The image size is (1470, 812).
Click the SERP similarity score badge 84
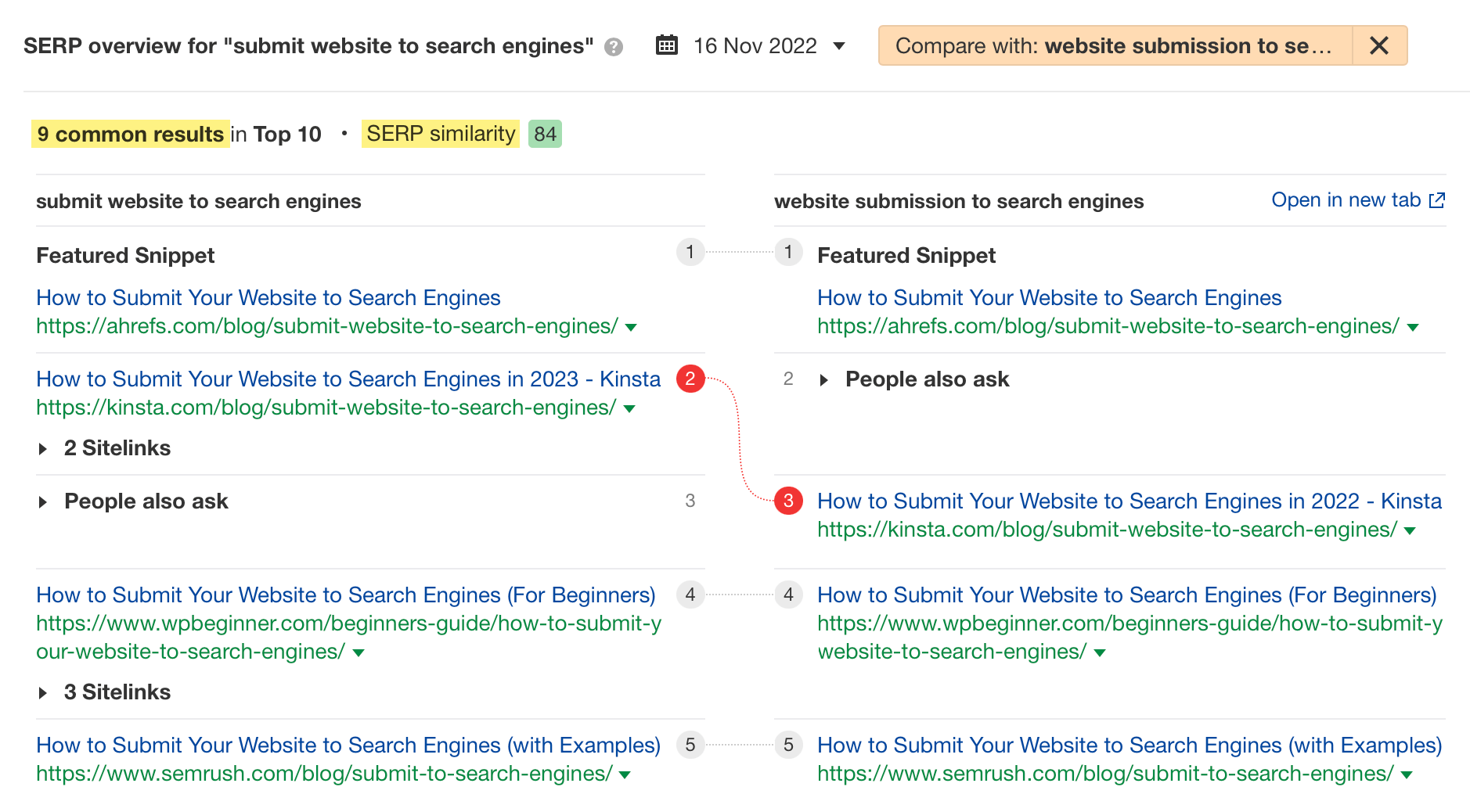(544, 134)
